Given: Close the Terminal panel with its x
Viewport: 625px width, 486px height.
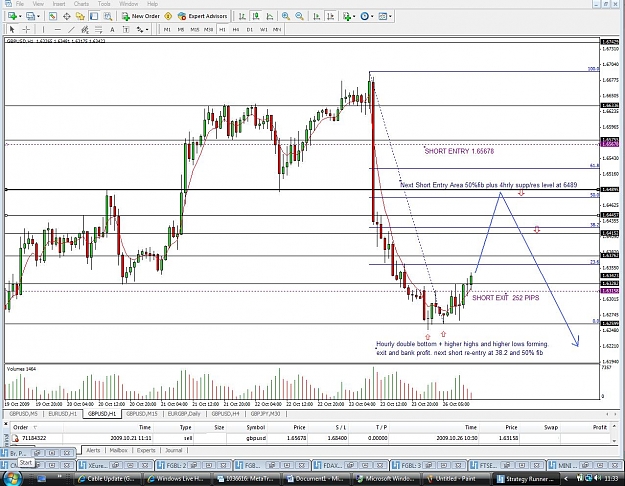Looking at the screenshot, I should click(6, 425).
